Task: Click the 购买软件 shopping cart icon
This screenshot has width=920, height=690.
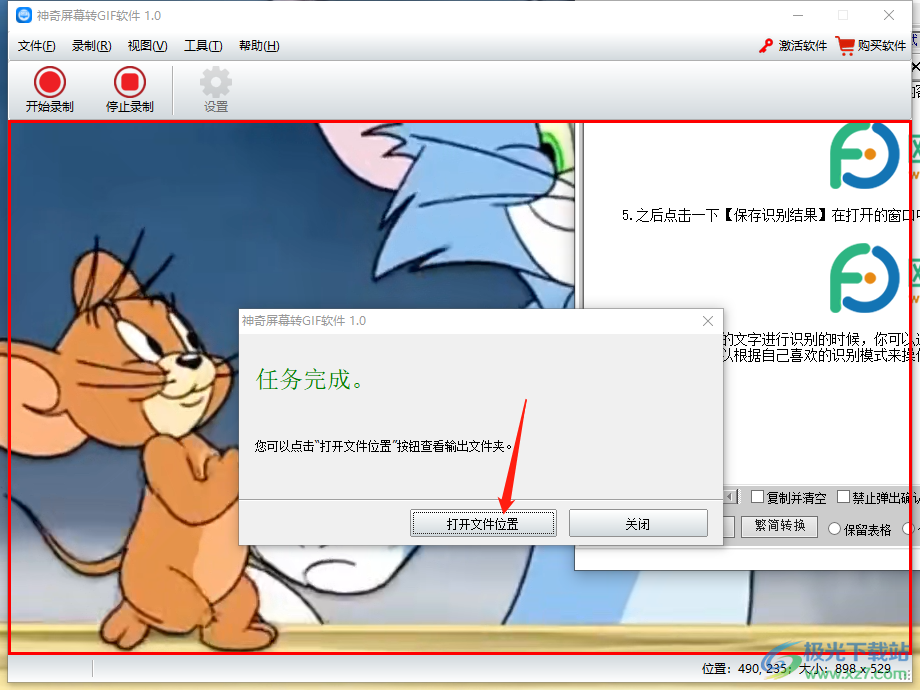Action: pos(845,46)
